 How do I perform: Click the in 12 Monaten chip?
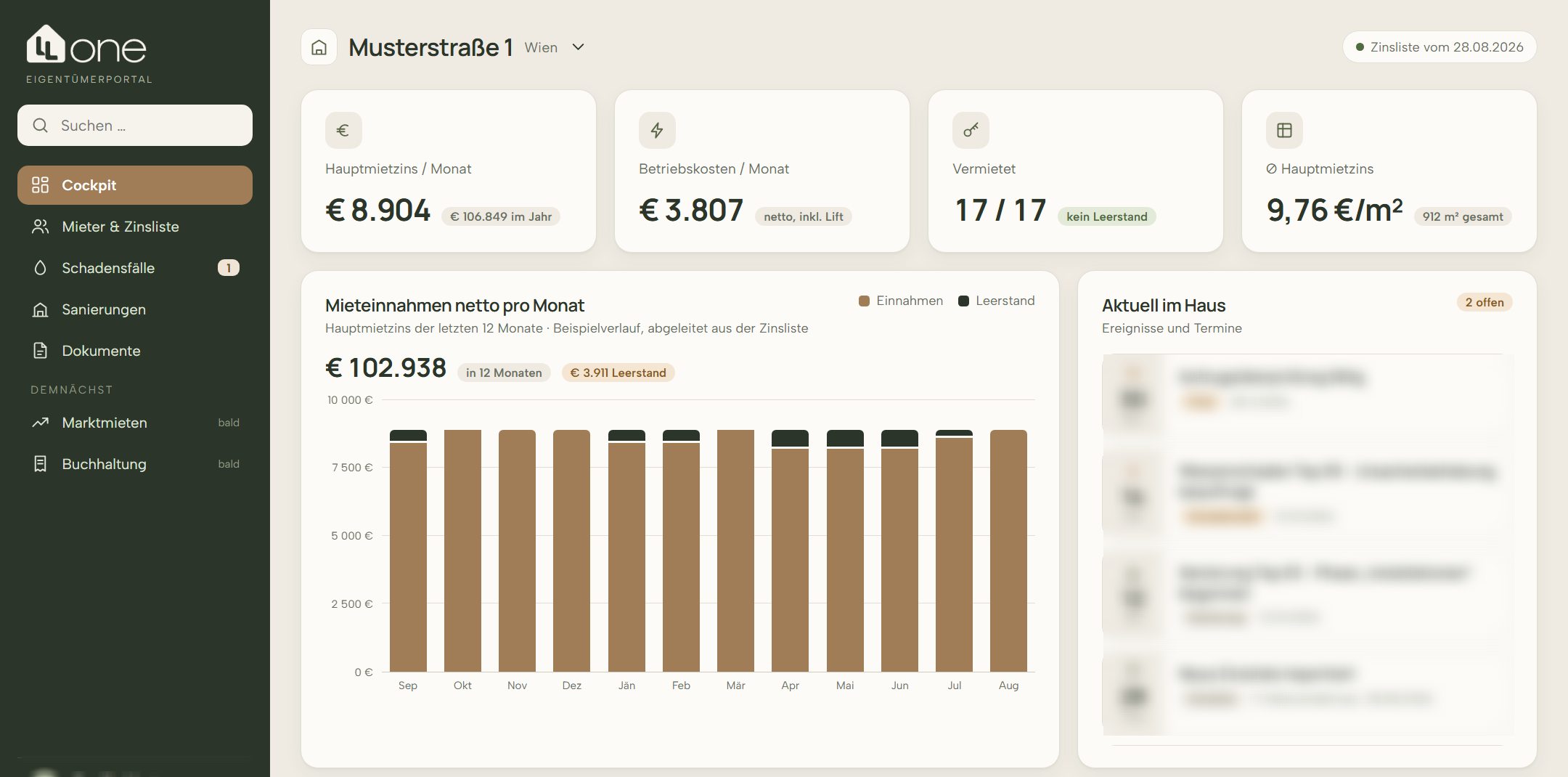(504, 373)
